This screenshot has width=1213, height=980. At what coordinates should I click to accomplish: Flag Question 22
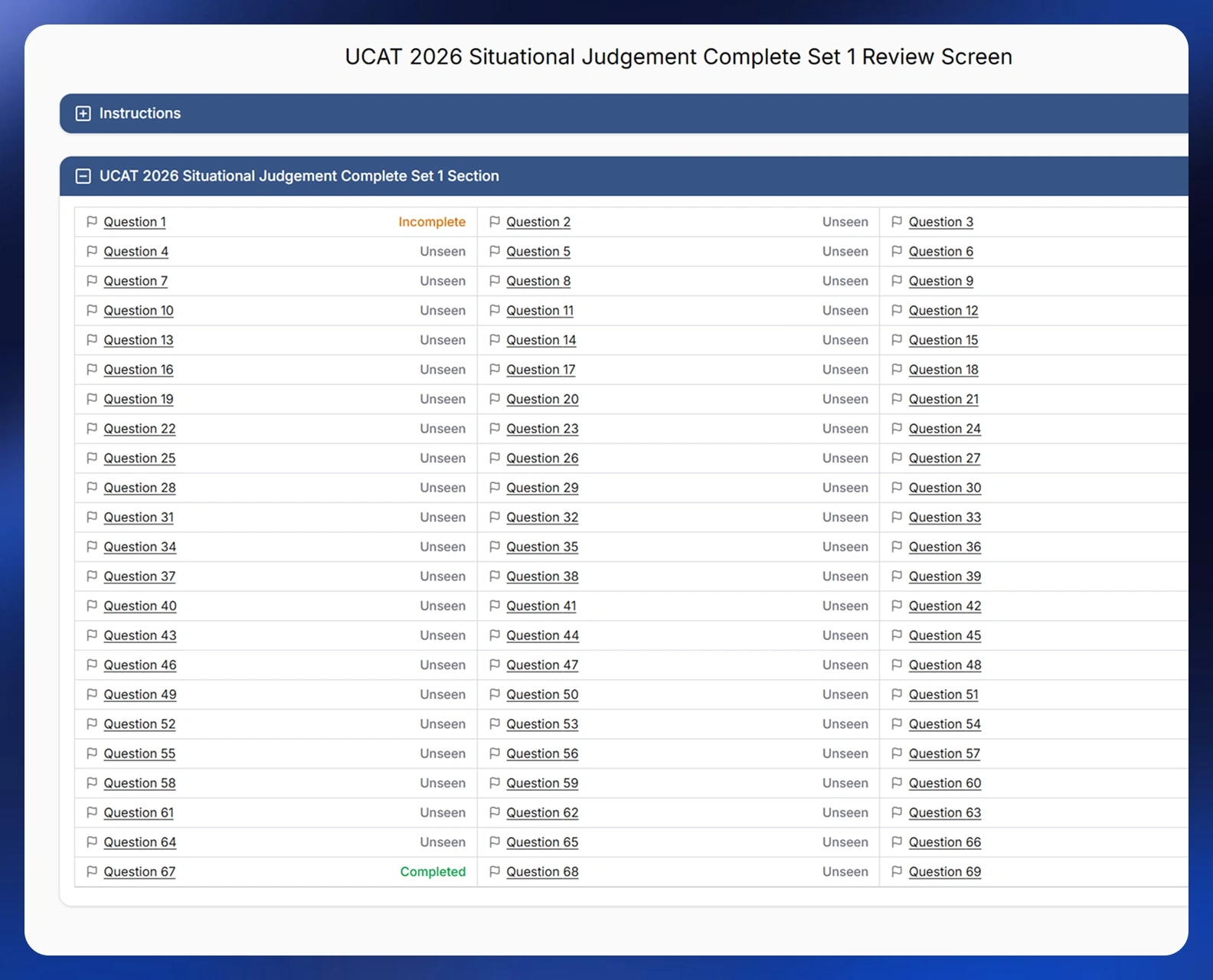pos(92,429)
